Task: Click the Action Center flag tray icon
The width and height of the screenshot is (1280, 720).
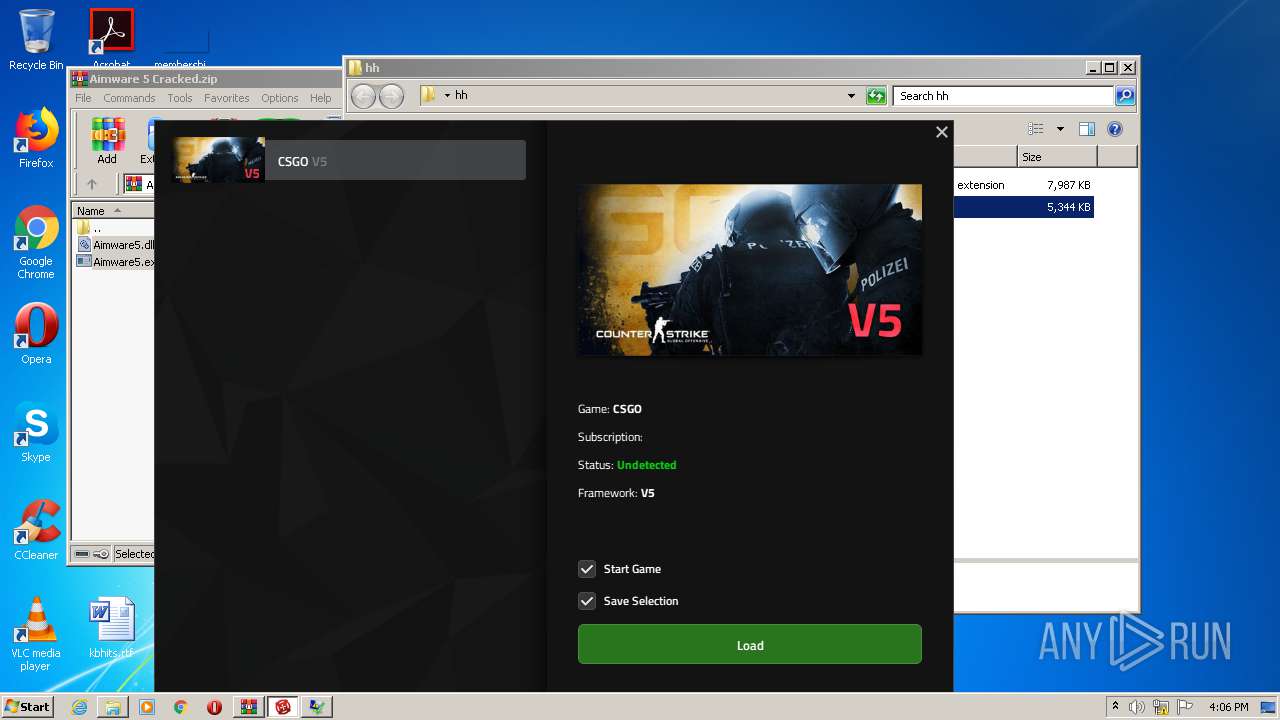Action: pos(1184,707)
